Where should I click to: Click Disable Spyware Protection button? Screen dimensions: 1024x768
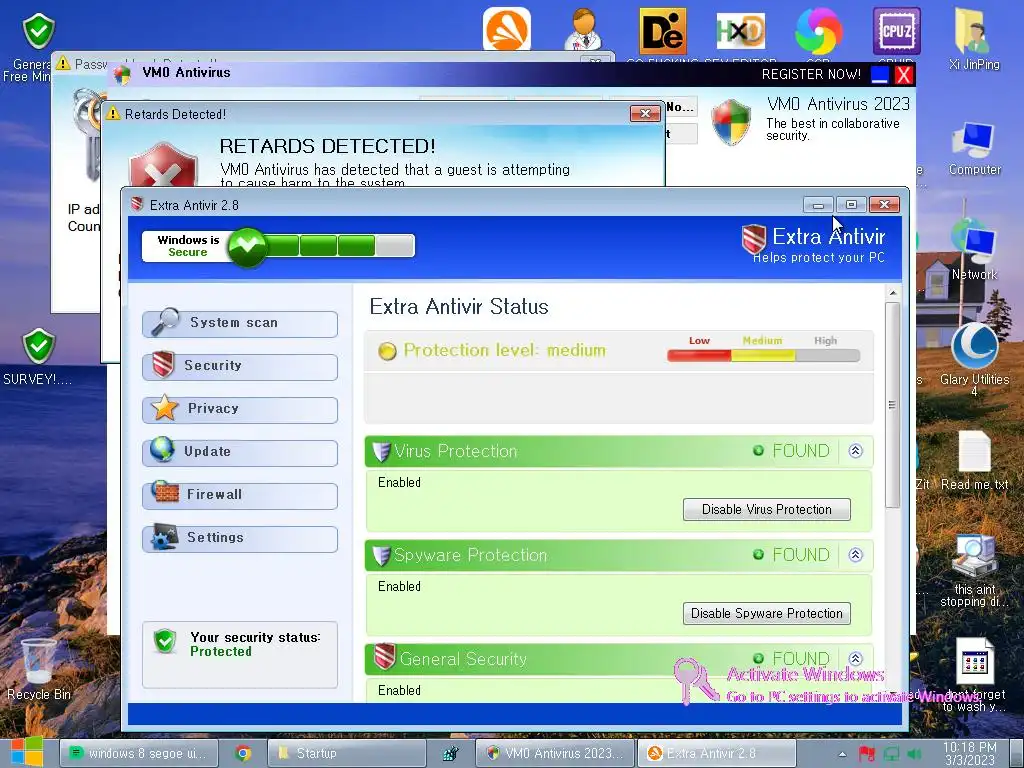click(x=767, y=613)
